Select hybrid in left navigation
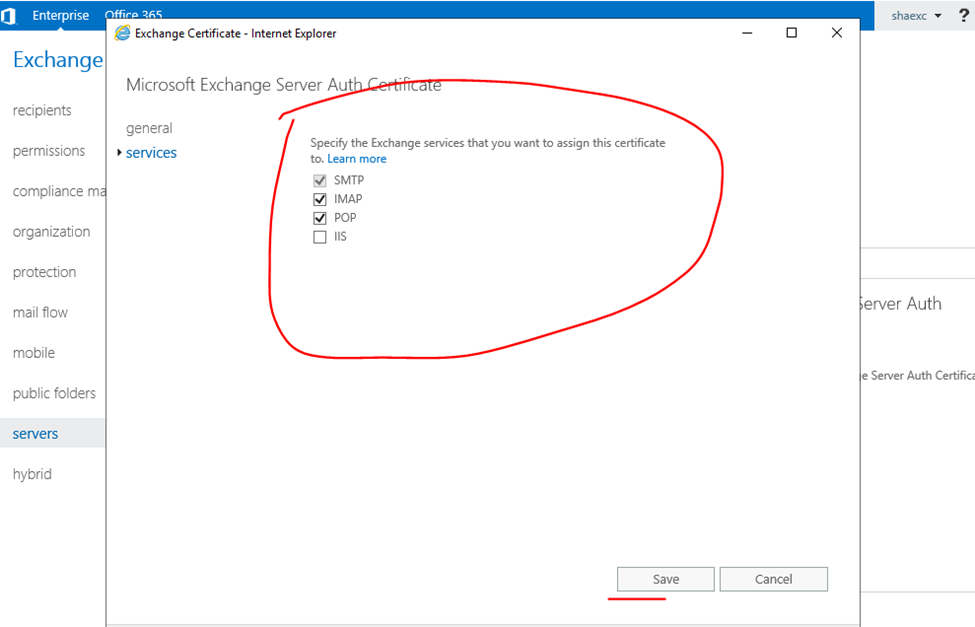The width and height of the screenshot is (975, 627). click(x=32, y=474)
